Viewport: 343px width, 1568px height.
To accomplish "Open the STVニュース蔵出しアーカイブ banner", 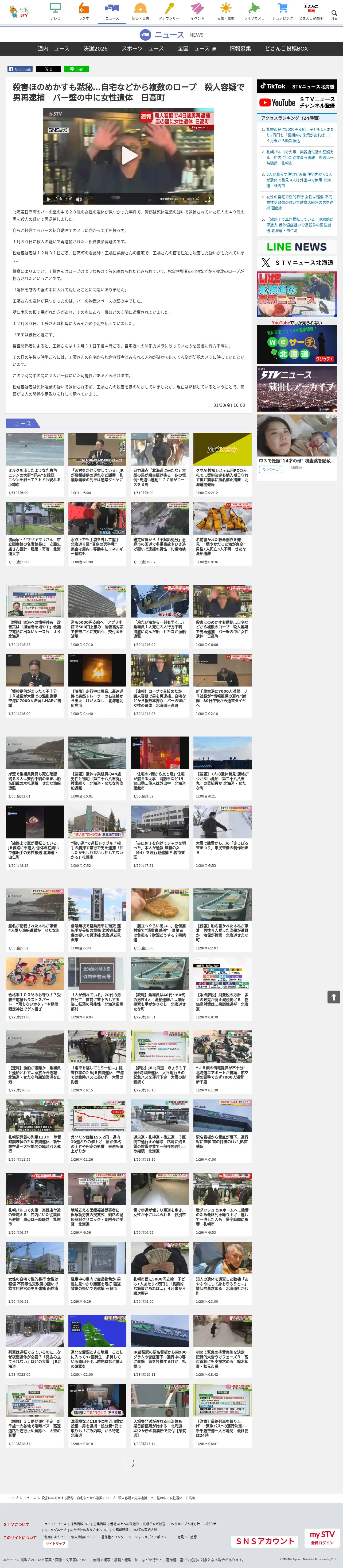I will [297, 389].
